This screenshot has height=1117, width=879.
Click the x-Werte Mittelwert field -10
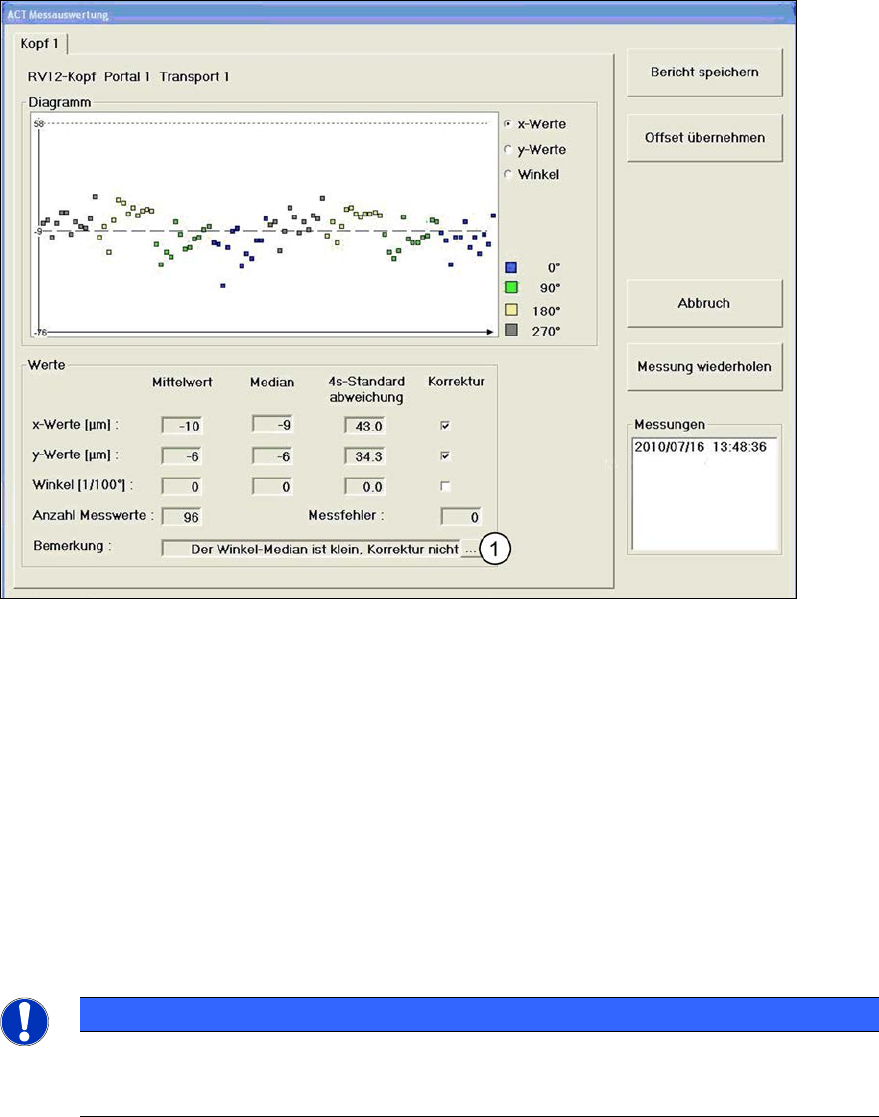(x=182, y=426)
